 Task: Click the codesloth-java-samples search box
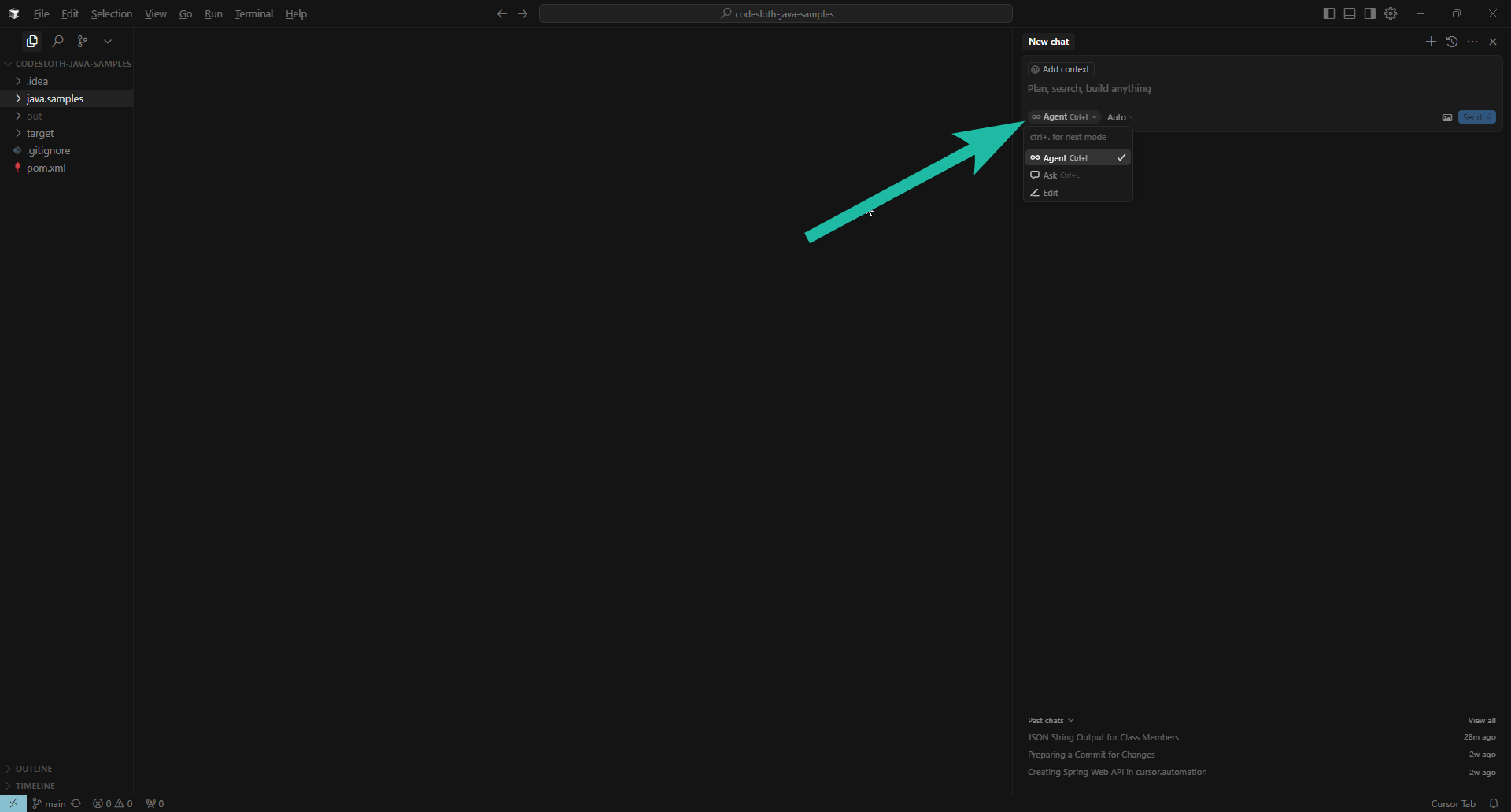(x=775, y=13)
